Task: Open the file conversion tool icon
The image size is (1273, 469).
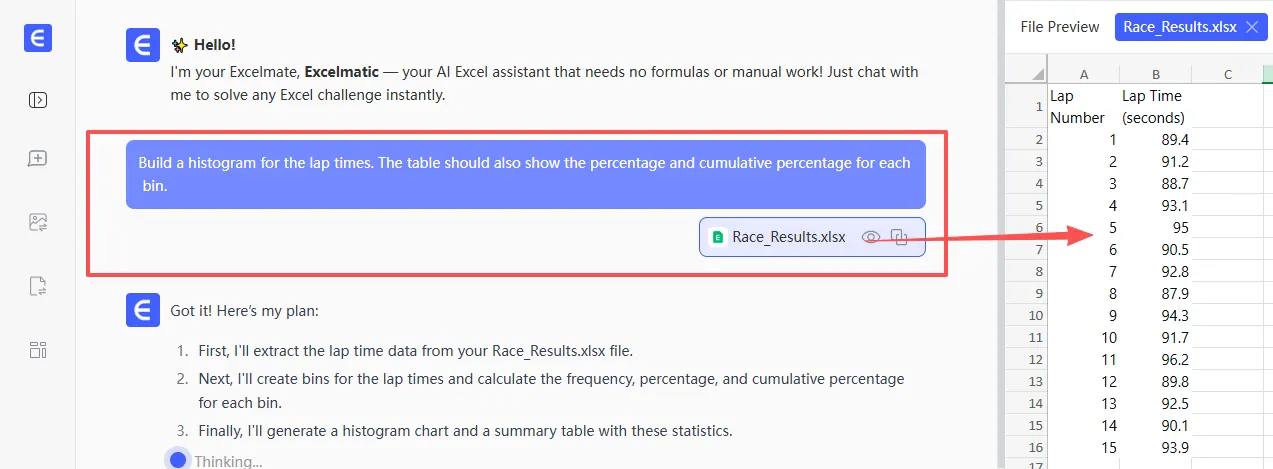Action: pos(38,286)
